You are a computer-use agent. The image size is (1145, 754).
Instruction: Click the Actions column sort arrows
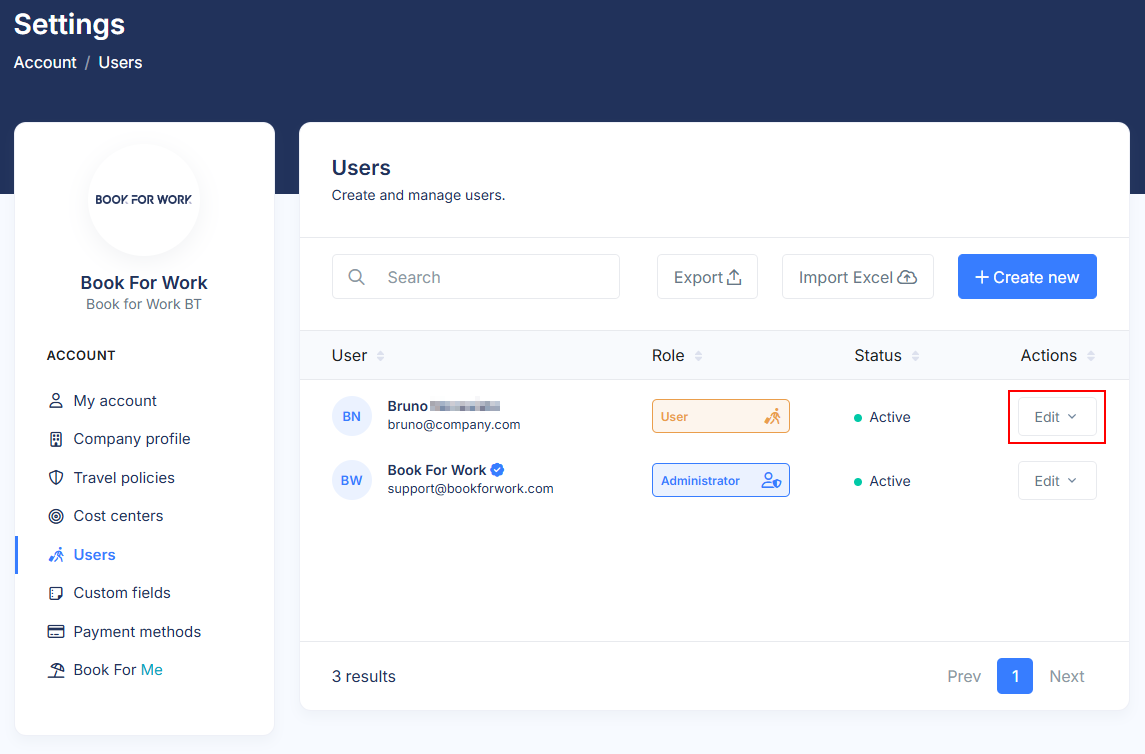[x=1090, y=355]
